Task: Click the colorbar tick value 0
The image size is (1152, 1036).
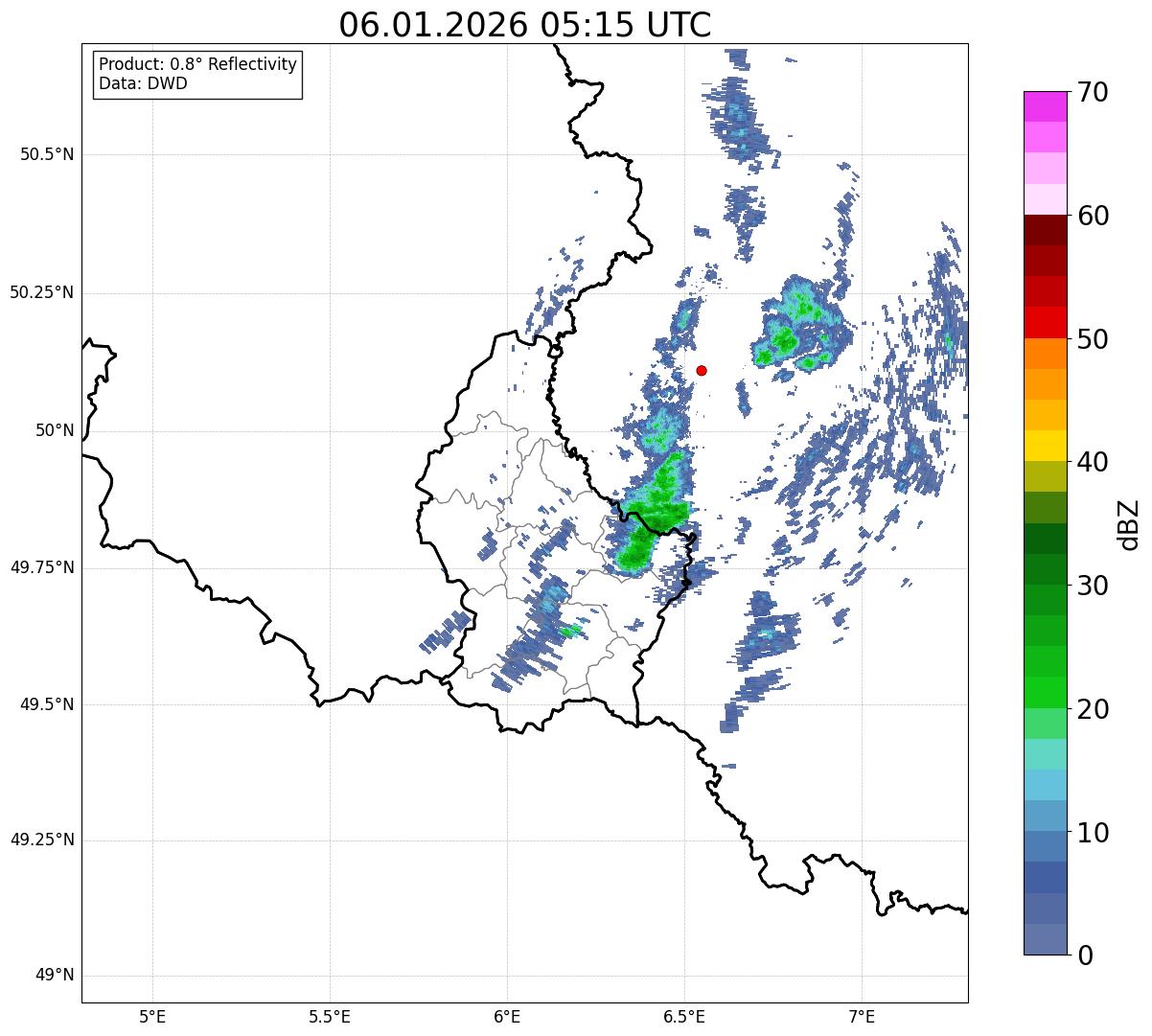Action: coord(1085,955)
